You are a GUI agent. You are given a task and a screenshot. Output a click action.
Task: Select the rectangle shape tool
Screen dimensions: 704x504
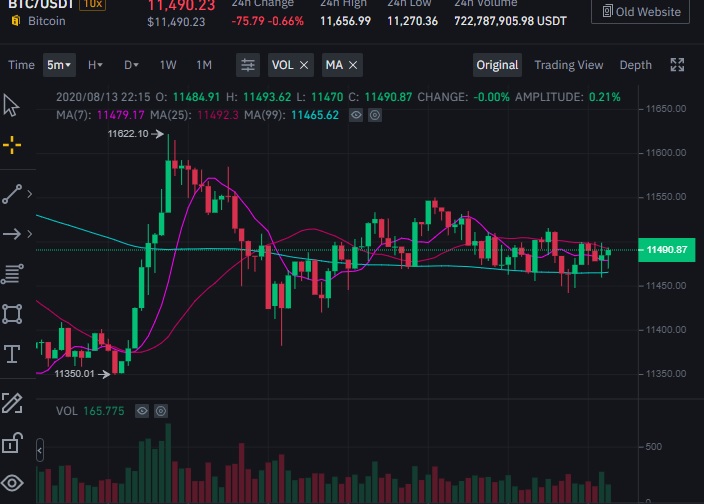[12, 314]
